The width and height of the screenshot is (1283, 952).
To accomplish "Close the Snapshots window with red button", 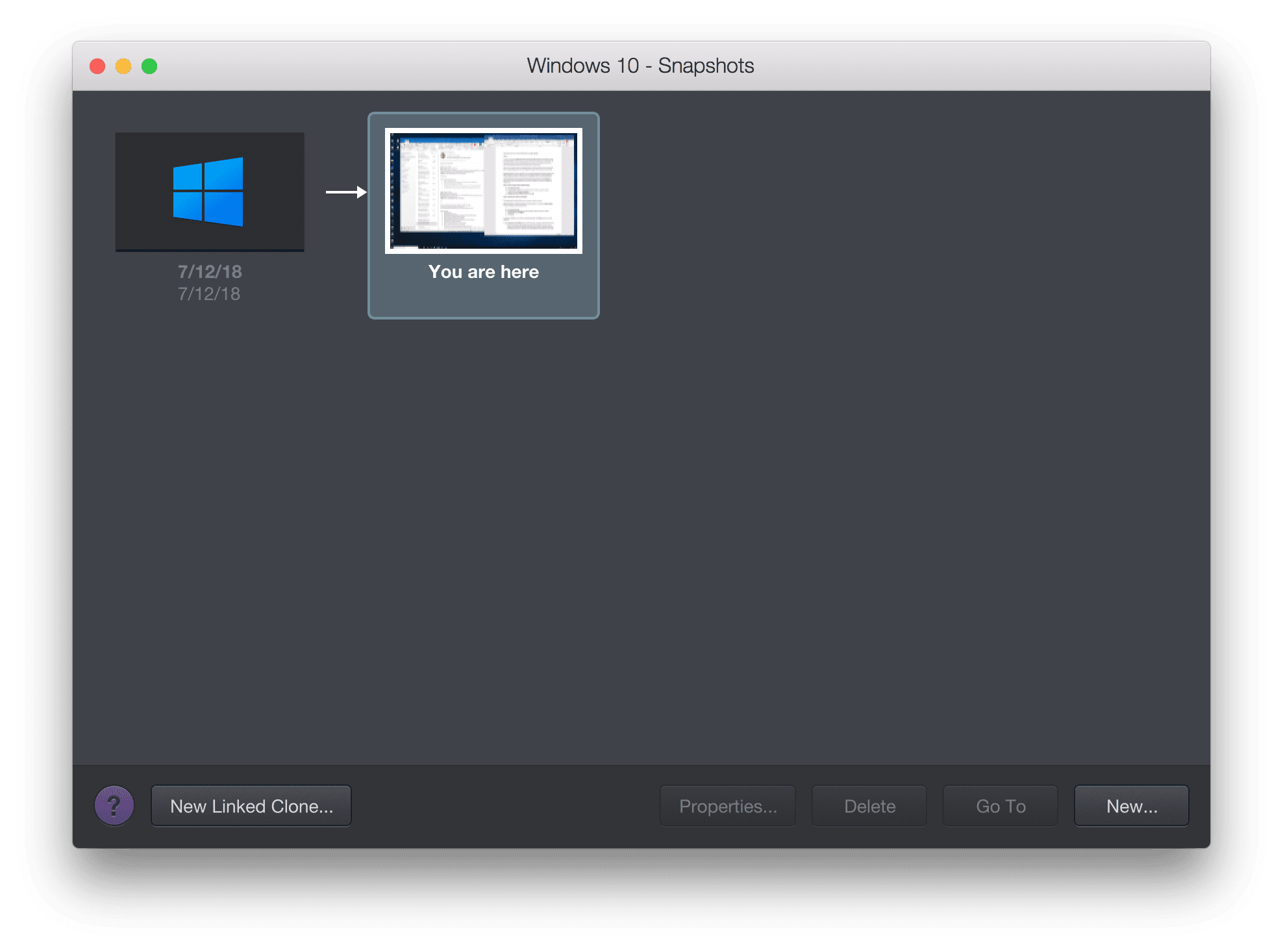I will [x=97, y=66].
